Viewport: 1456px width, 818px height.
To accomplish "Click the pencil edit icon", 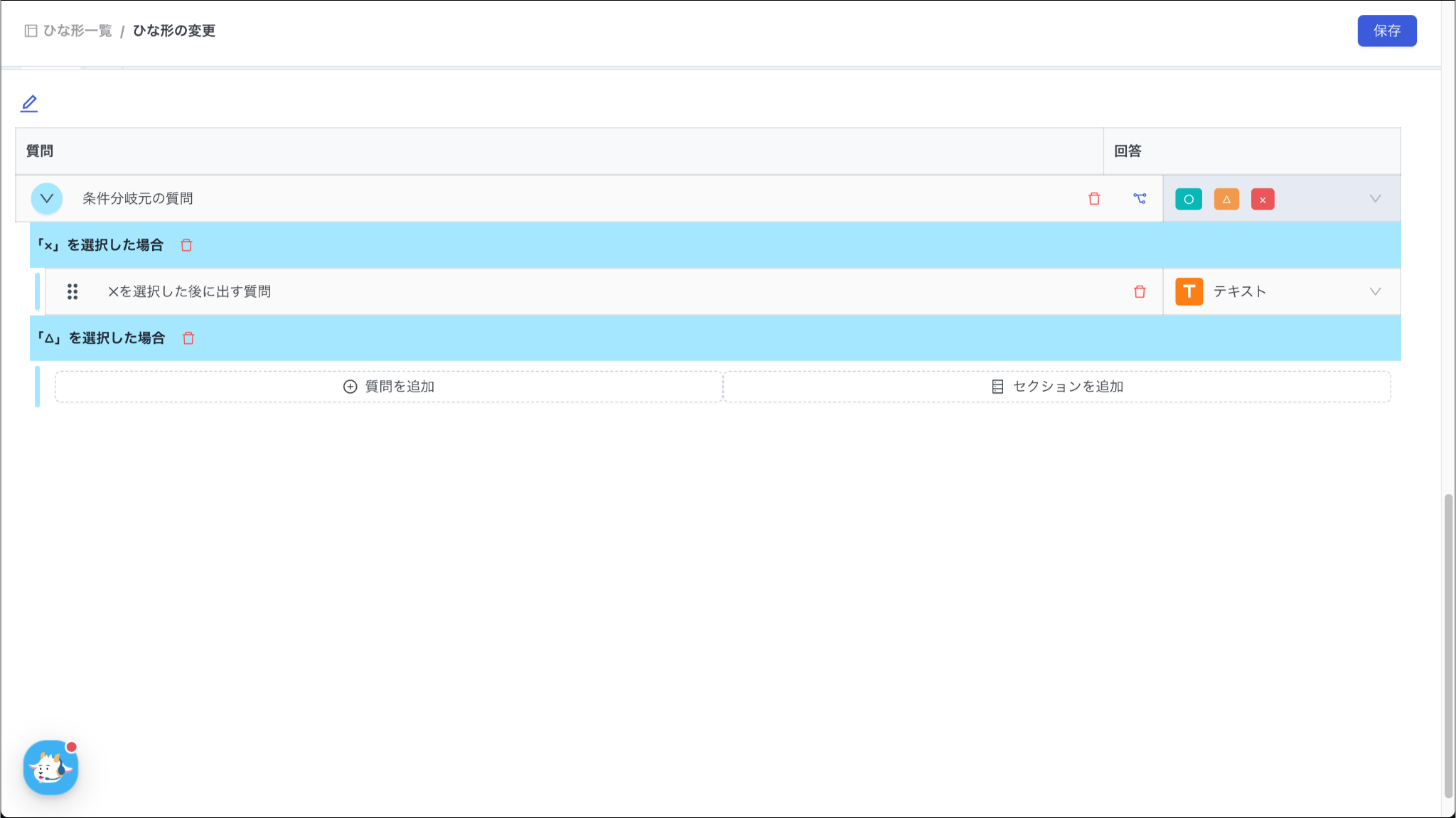I will click(29, 104).
